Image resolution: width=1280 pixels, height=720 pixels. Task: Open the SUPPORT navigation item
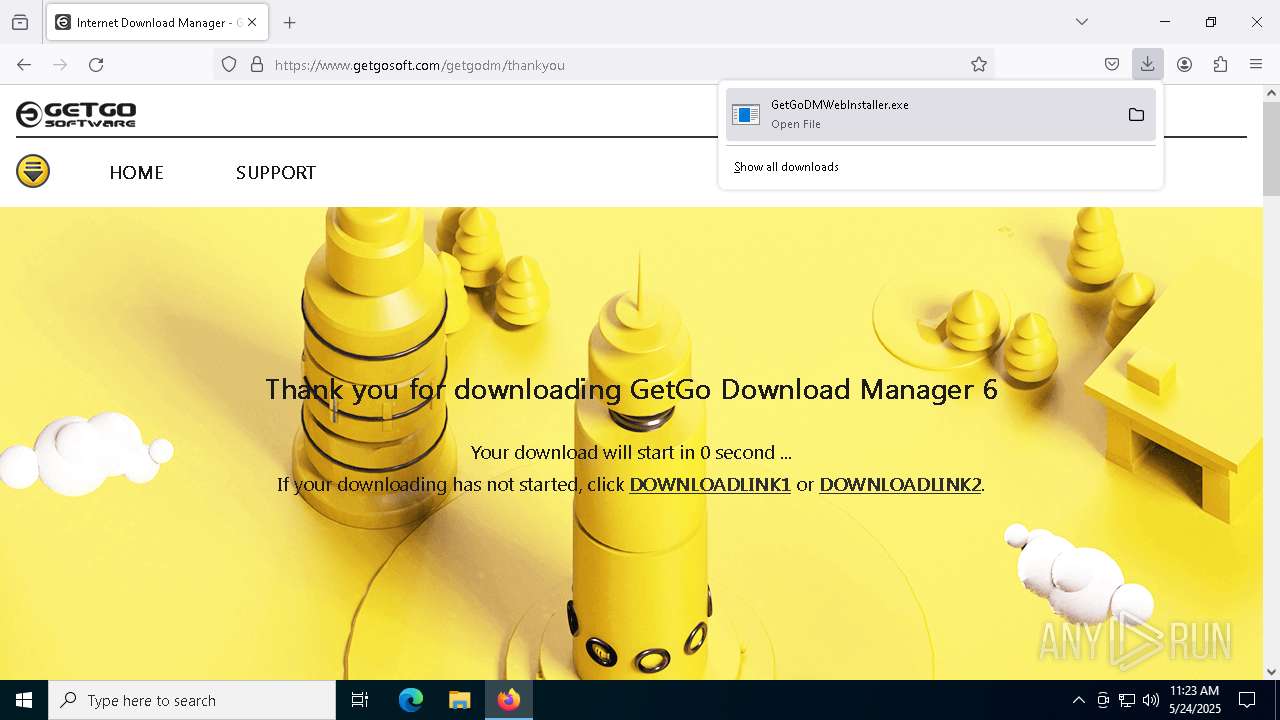276,173
